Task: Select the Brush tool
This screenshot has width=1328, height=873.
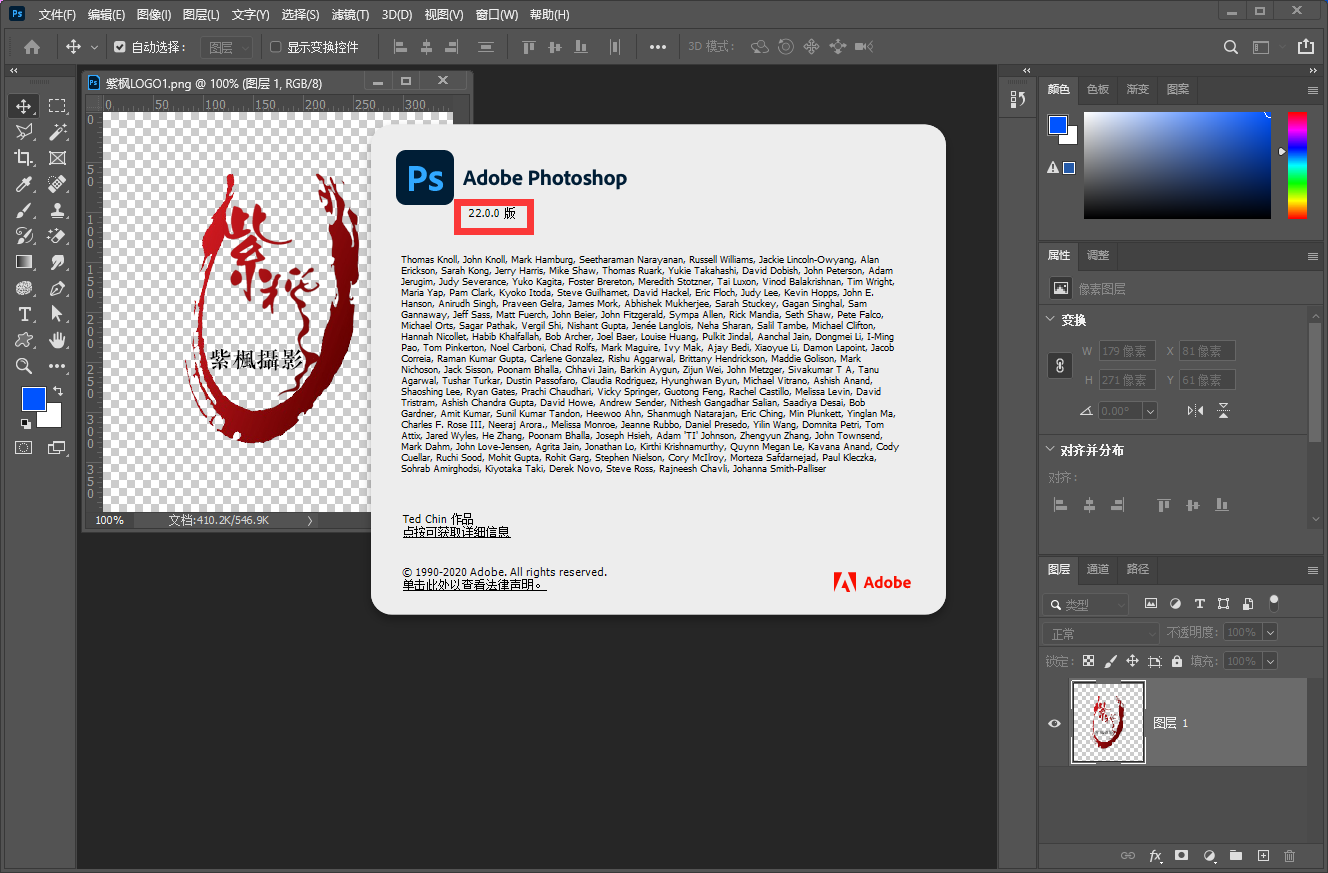Action: [x=24, y=210]
